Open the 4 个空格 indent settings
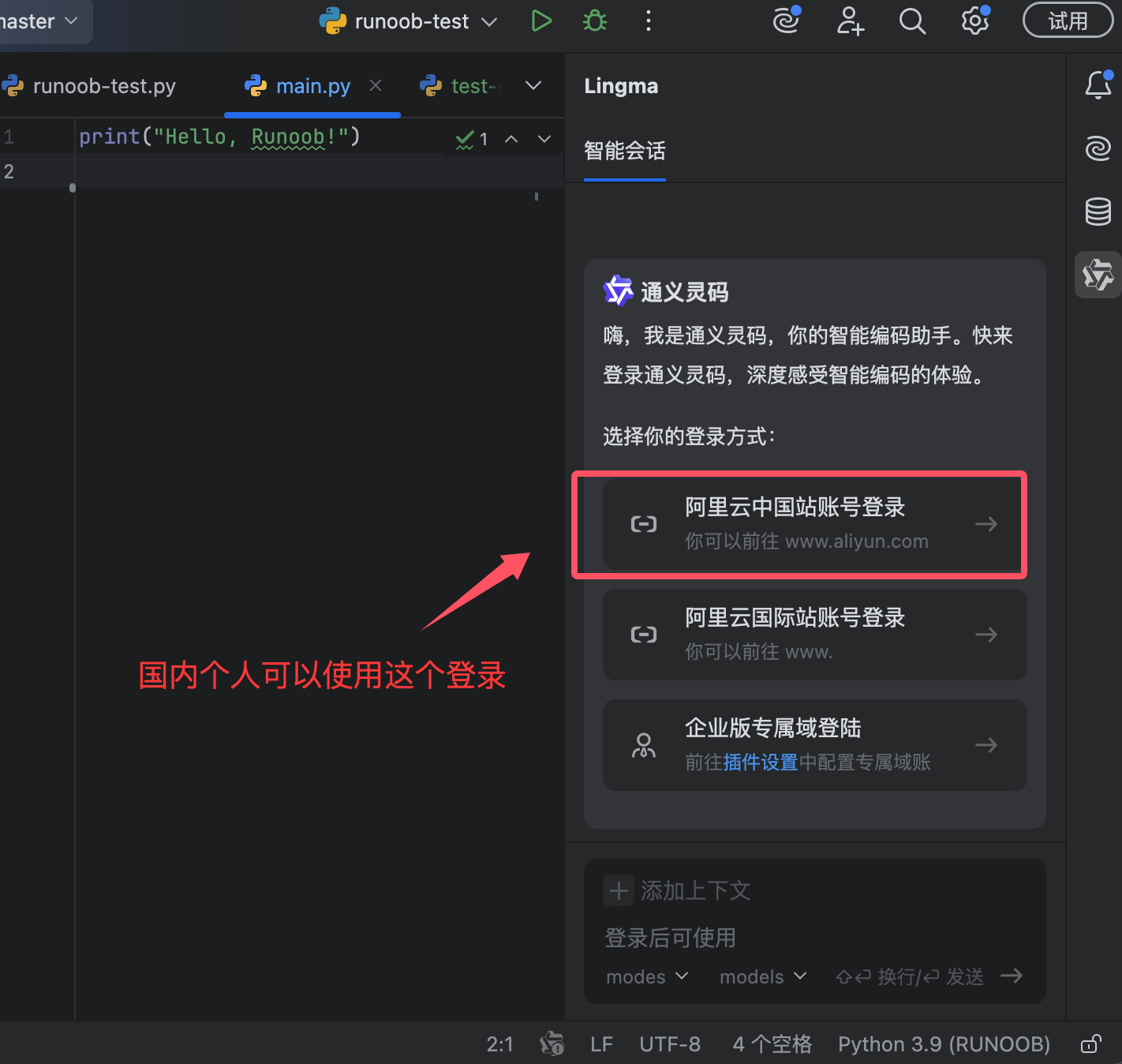Viewport: 1122px width, 1064px height. (x=772, y=1044)
